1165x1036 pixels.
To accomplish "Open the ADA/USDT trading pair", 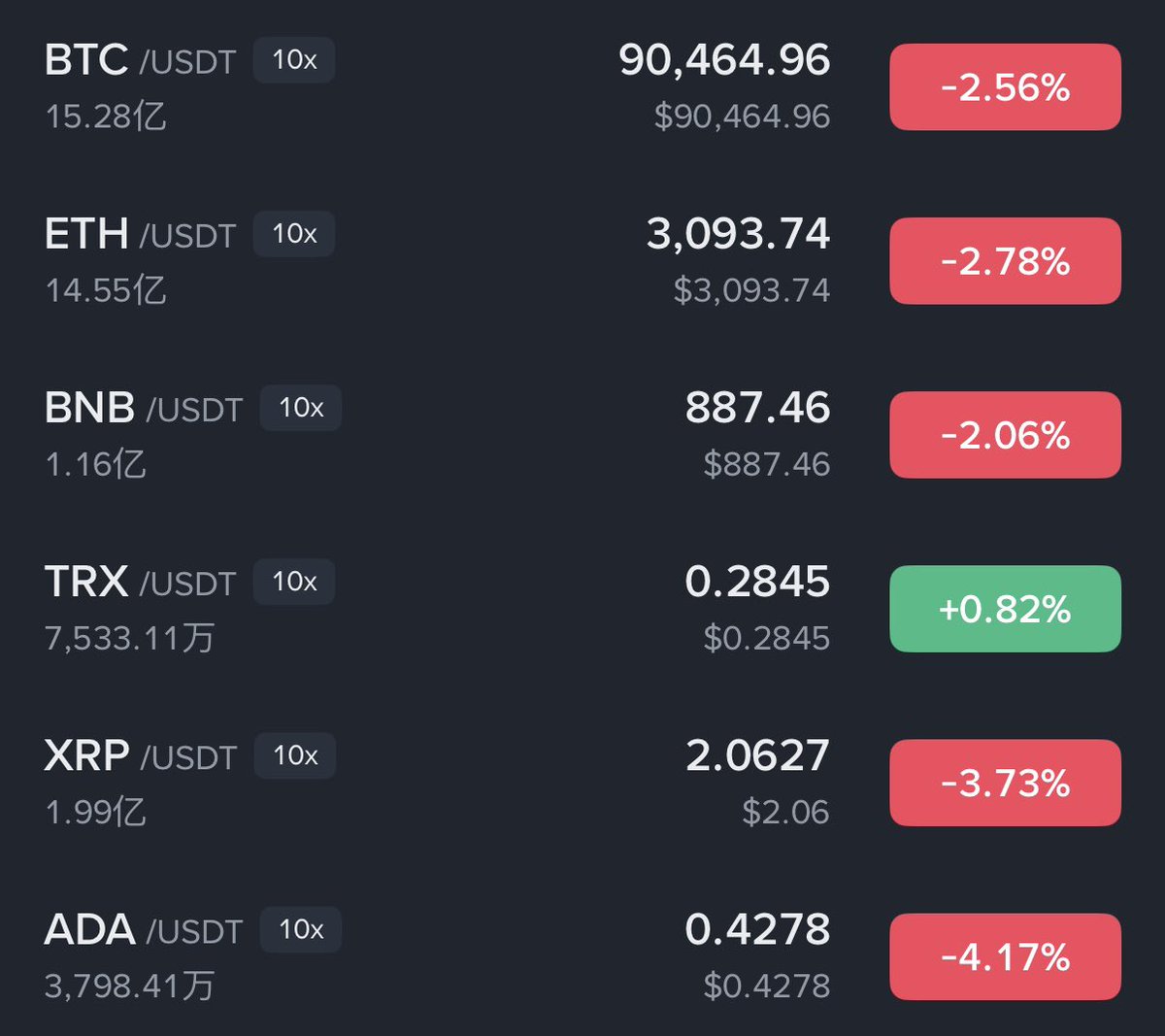I will [143, 929].
